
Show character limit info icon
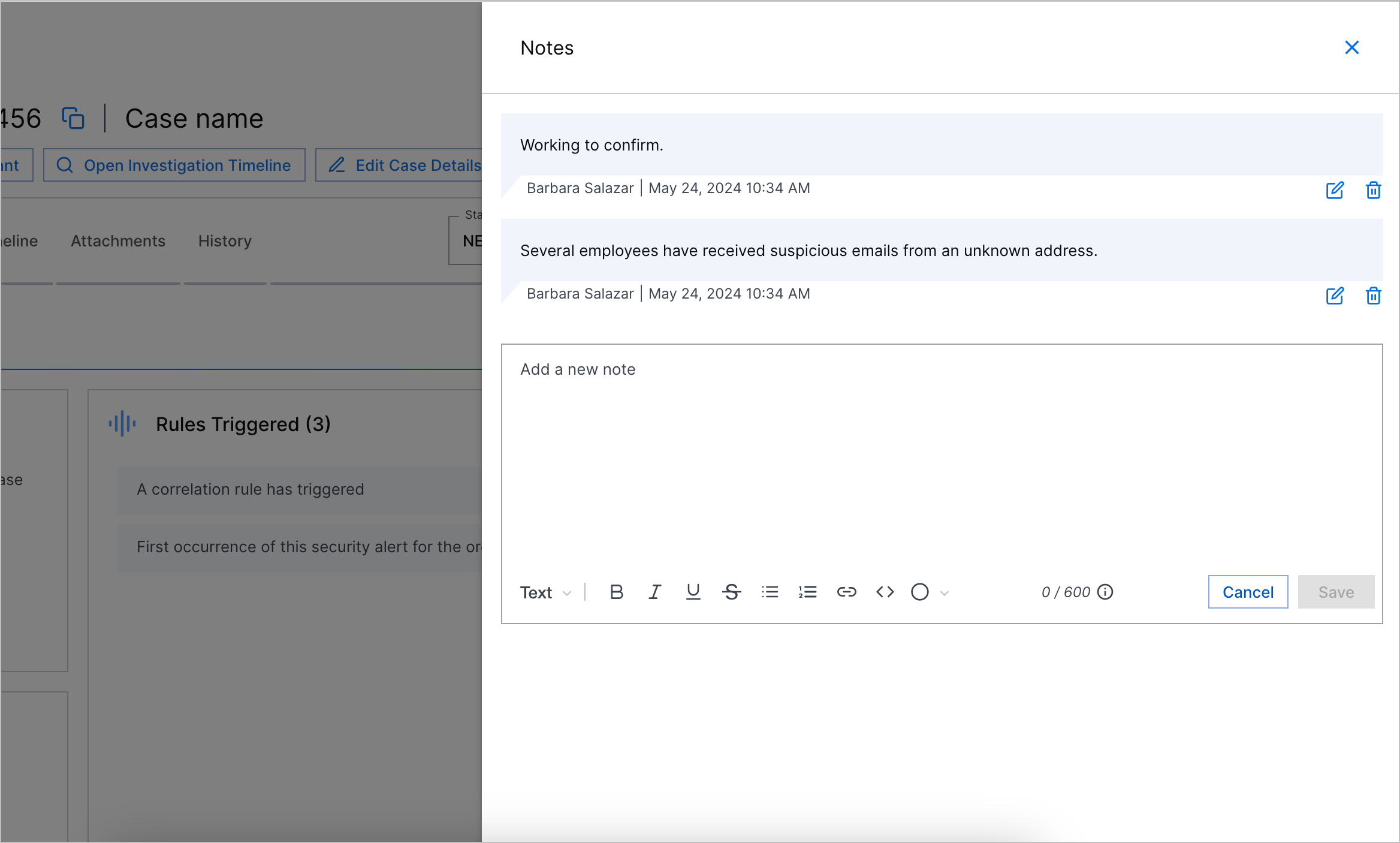(x=1105, y=592)
